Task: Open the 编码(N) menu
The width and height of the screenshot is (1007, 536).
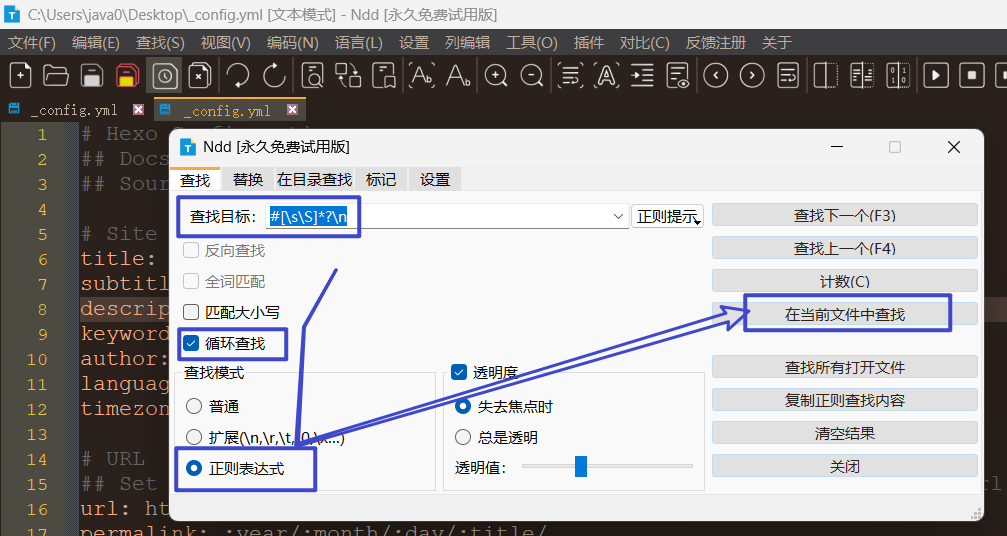Action: click(x=292, y=43)
